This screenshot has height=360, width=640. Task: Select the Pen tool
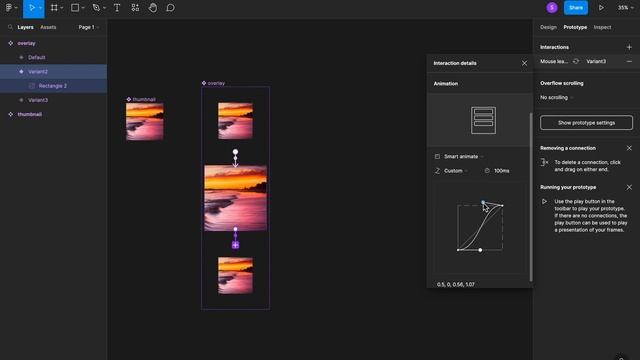click(96, 8)
